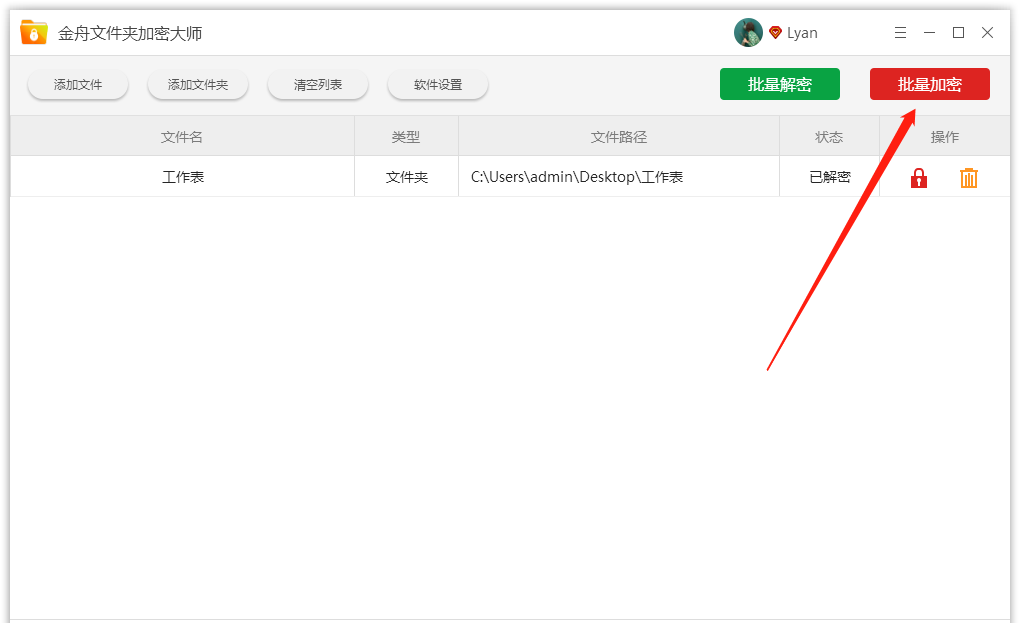Click the Lyan username
The image size is (1020, 623).
pyautogui.click(x=802, y=33)
